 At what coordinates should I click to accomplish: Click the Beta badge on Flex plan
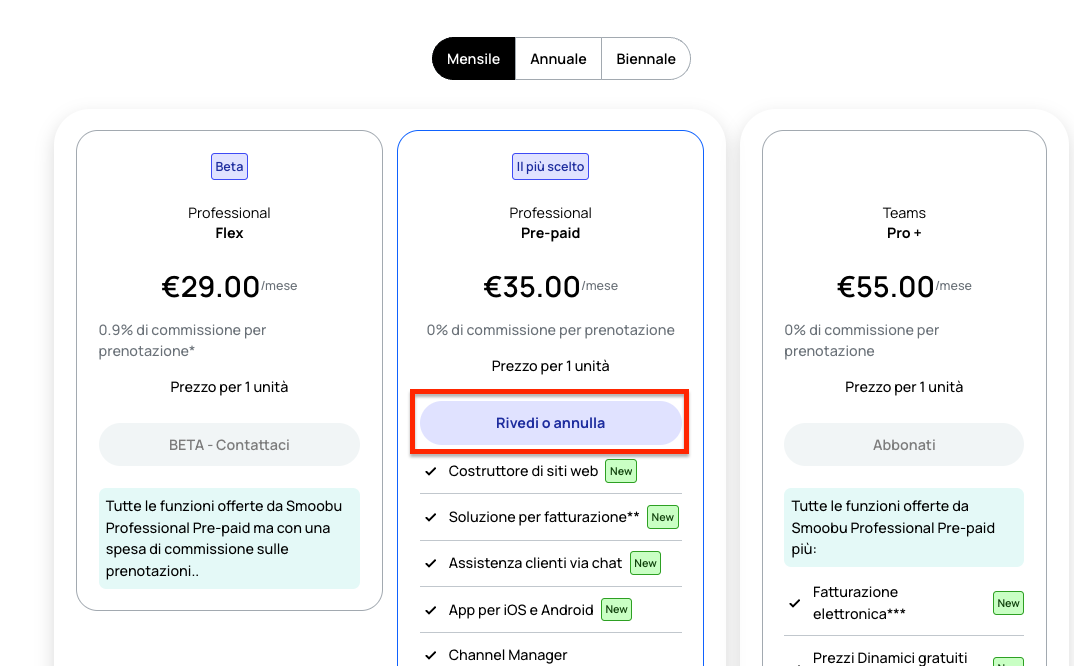(229, 166)
